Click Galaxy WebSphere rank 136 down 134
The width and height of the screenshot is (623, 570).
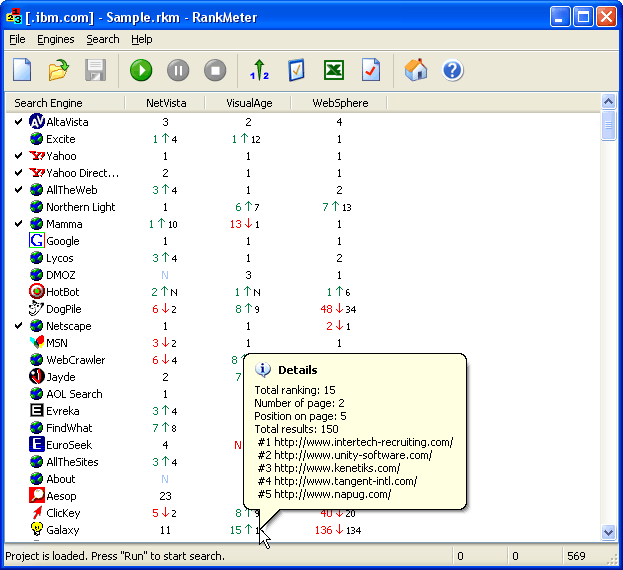(338, 530)
